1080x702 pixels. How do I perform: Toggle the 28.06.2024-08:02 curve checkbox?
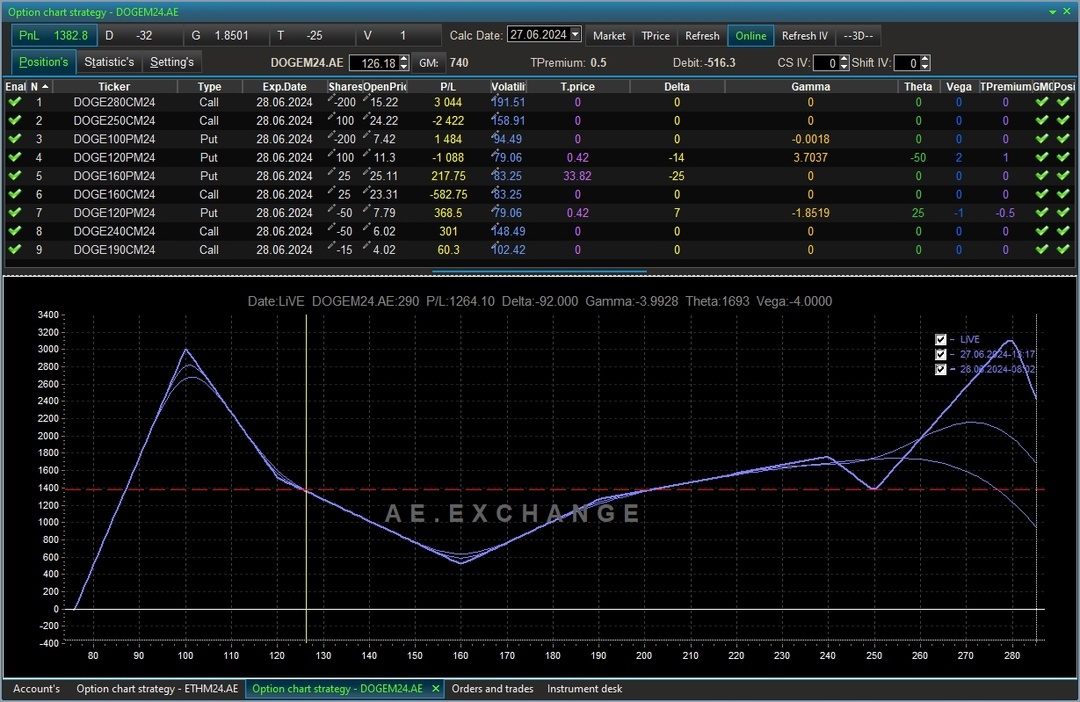point(941,369)
